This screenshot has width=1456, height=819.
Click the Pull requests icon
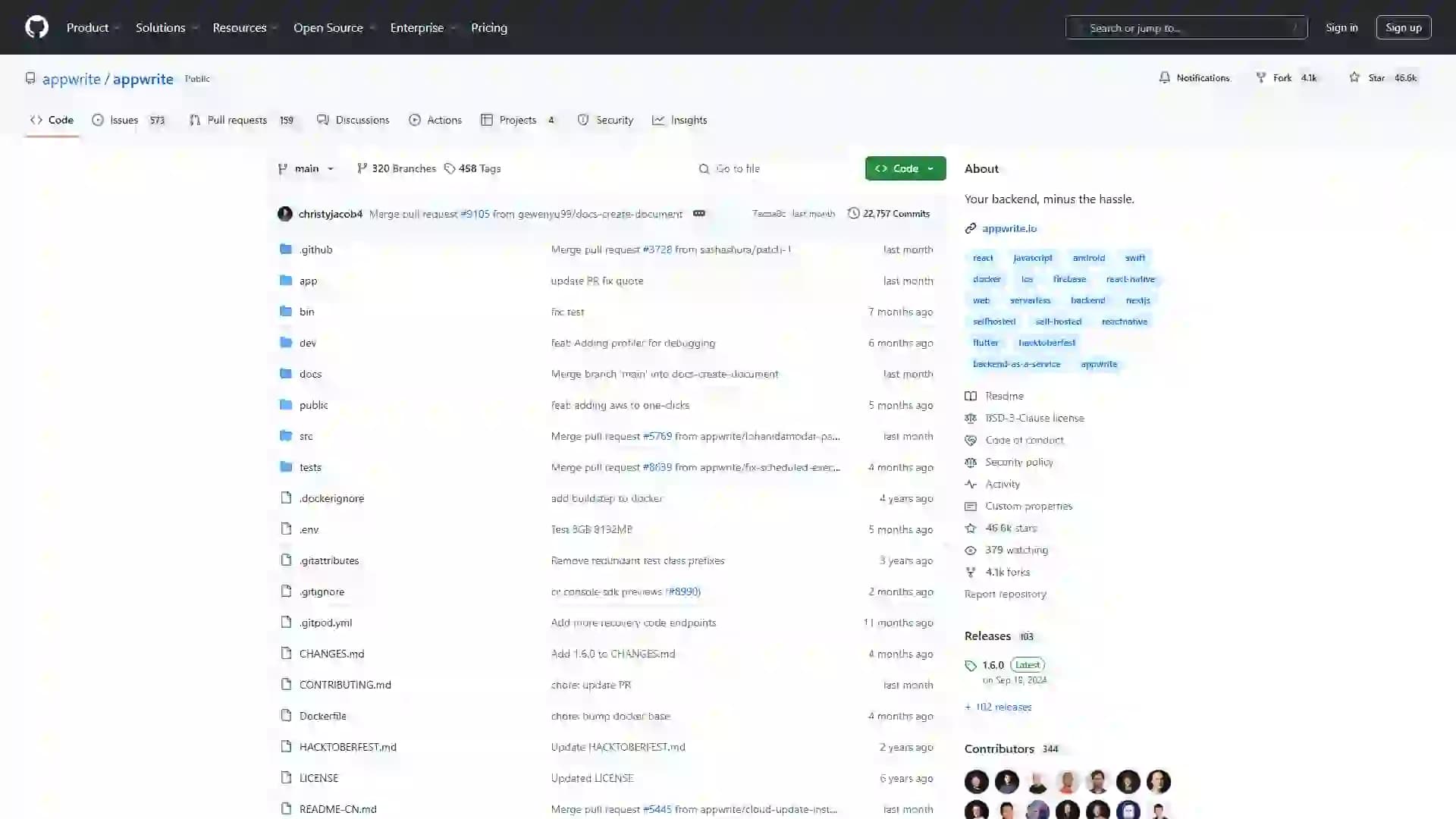[x=195, y=119]
